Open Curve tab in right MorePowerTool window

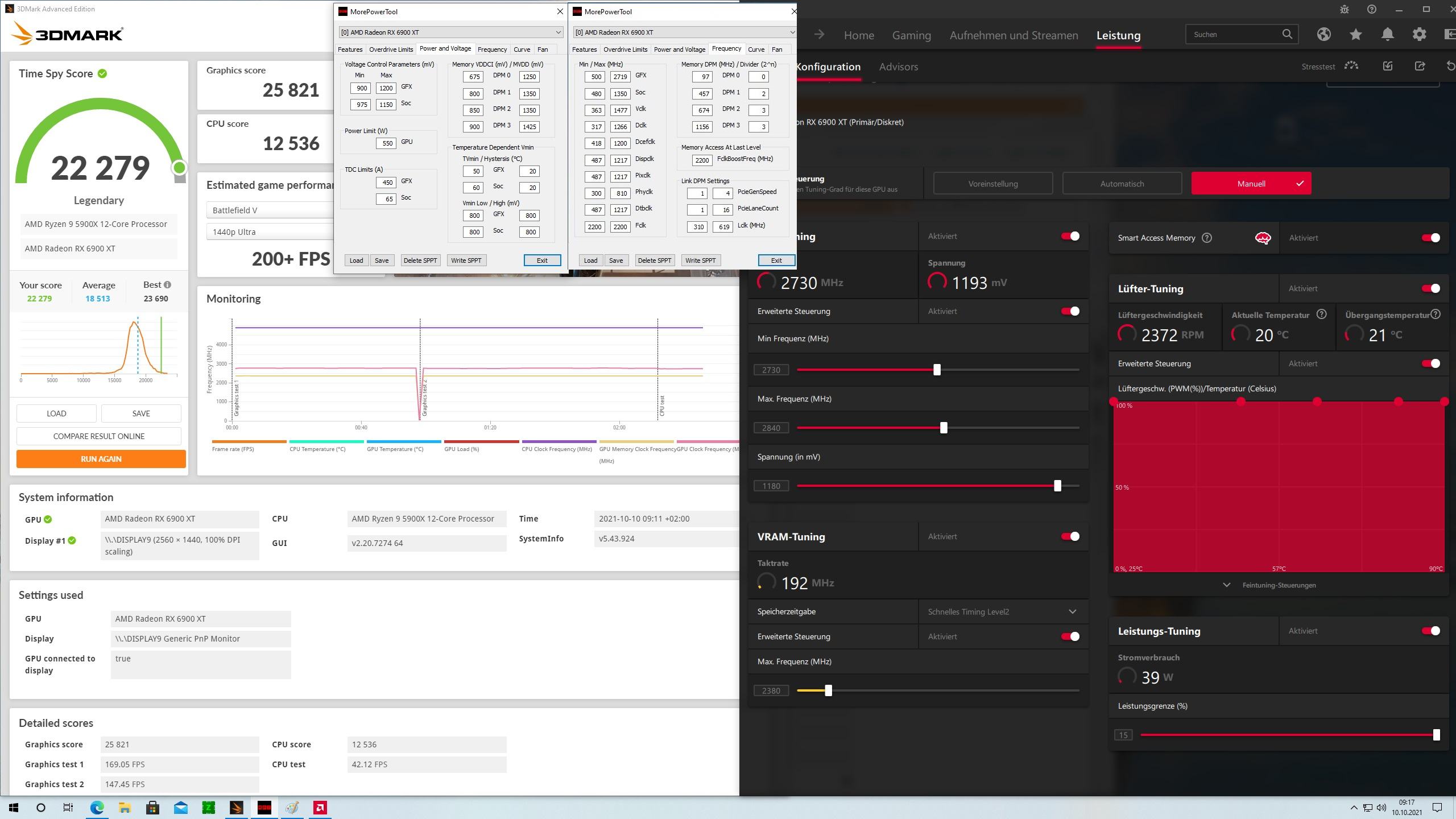(x=756, y=49)
